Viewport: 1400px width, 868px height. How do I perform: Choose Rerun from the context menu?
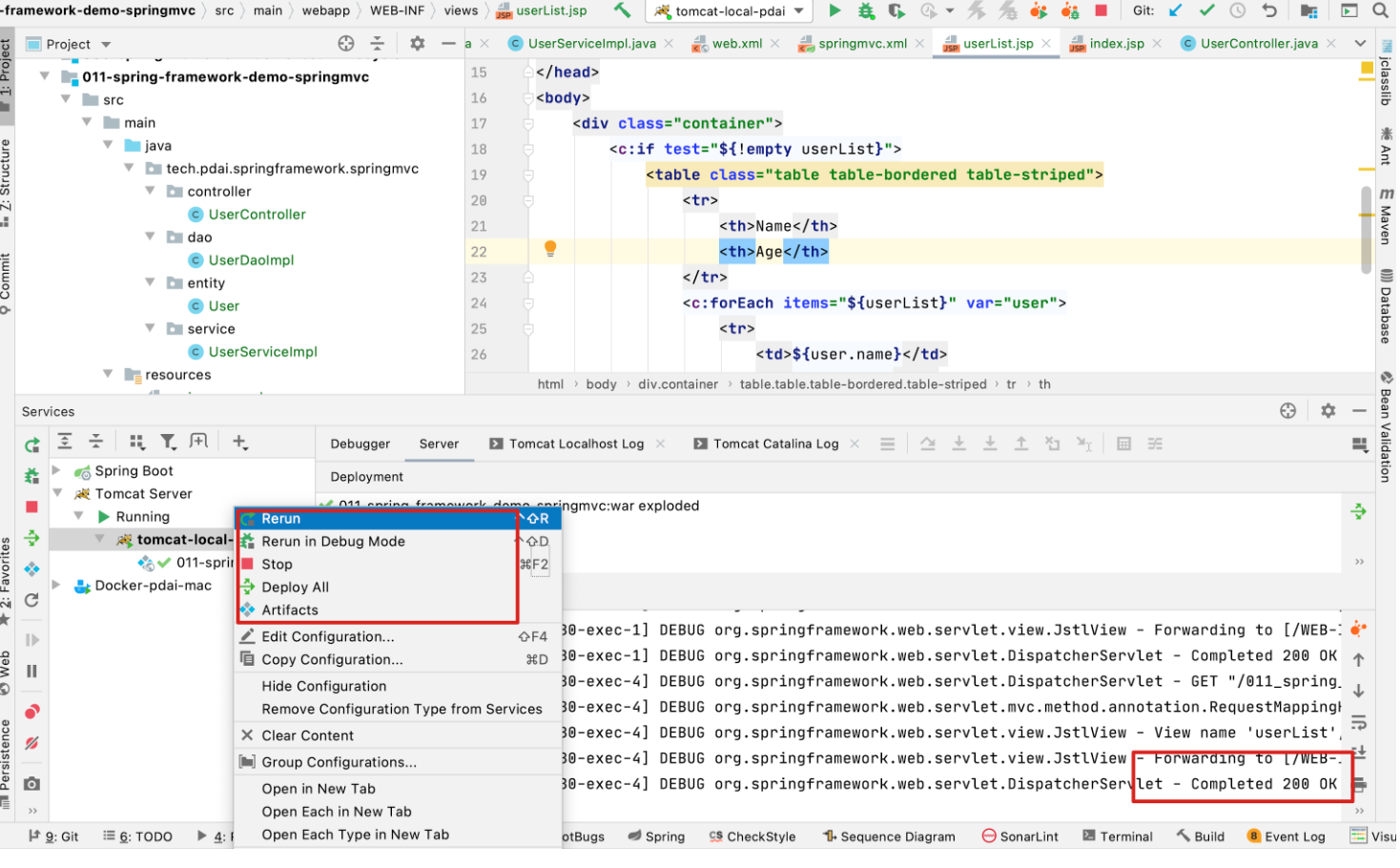click(398, 519)
